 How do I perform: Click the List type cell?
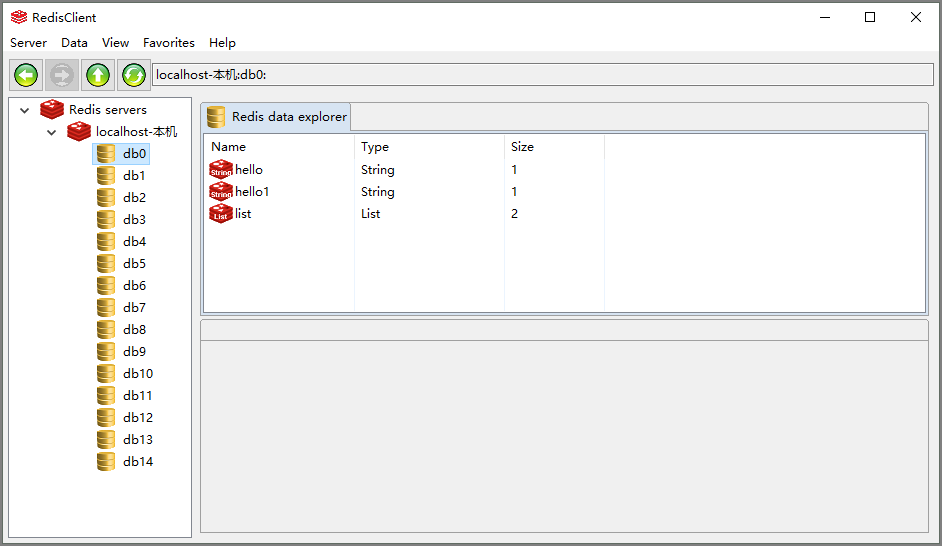pyautogui.click(x=371, y=213)
